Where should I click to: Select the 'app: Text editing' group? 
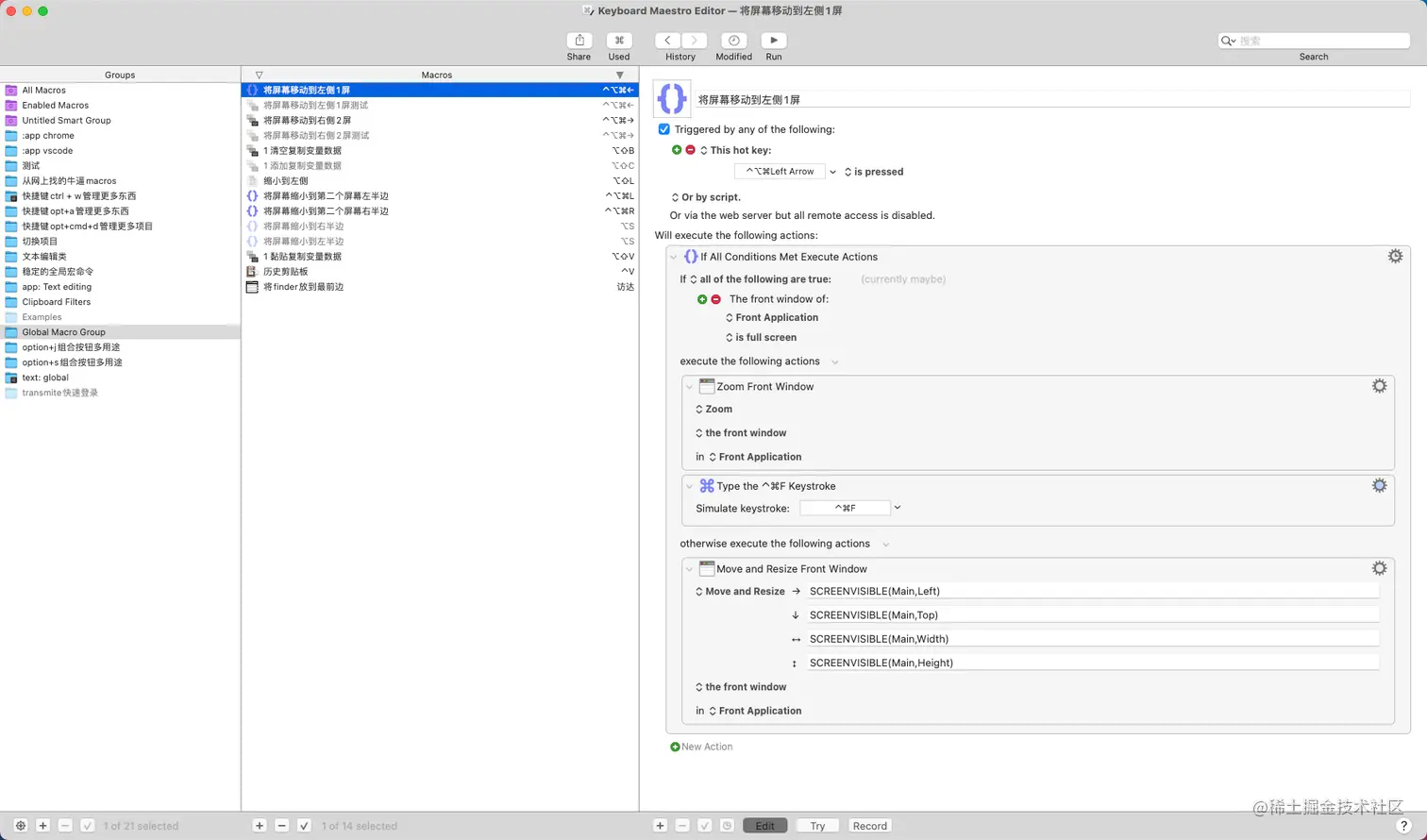coord(120,287)
